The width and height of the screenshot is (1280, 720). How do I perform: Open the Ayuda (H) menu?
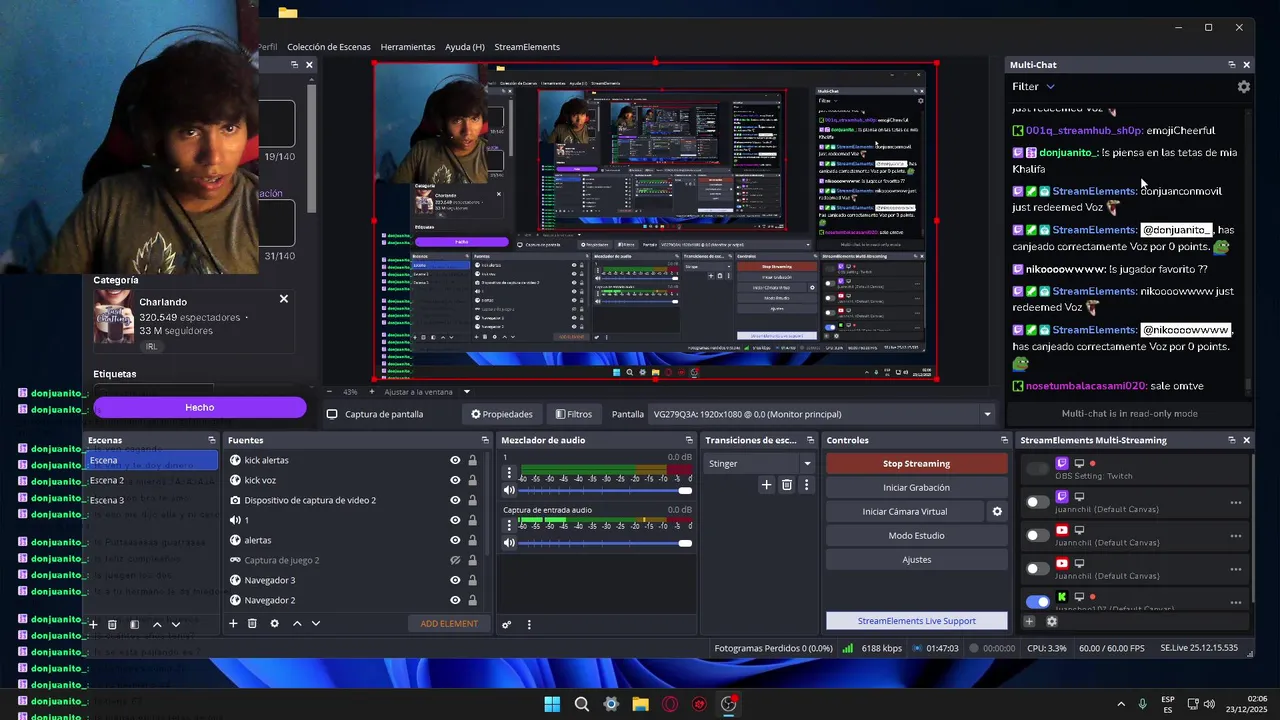point(465,47)
